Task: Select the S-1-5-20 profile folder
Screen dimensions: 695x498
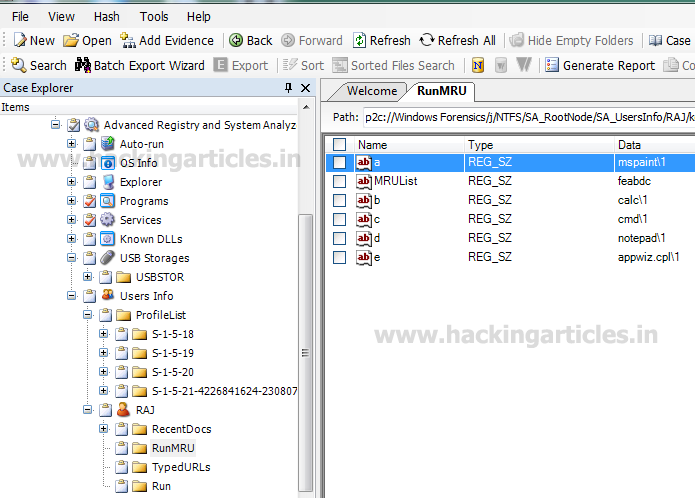Action: [173, 372]
